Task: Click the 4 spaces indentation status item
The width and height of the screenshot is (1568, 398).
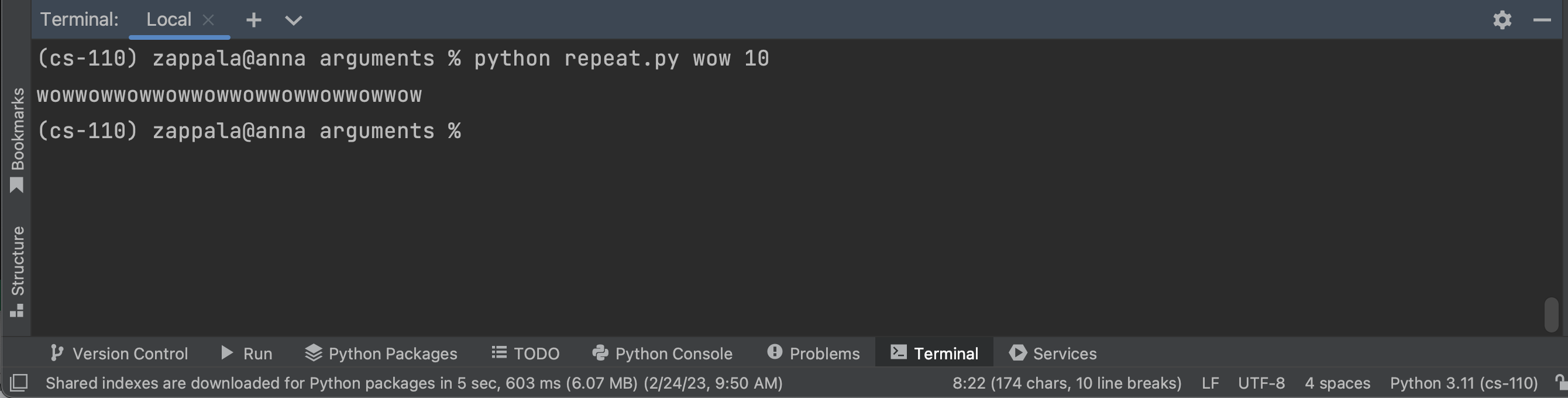Action: [x=1337, y=383]
